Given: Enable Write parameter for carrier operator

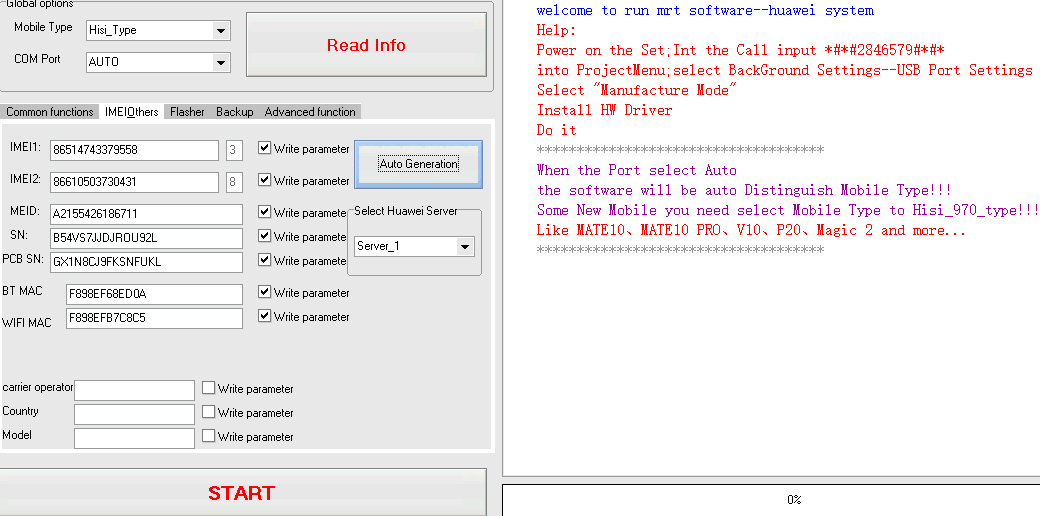Looking at the screenshot, I should click(208, 389).
